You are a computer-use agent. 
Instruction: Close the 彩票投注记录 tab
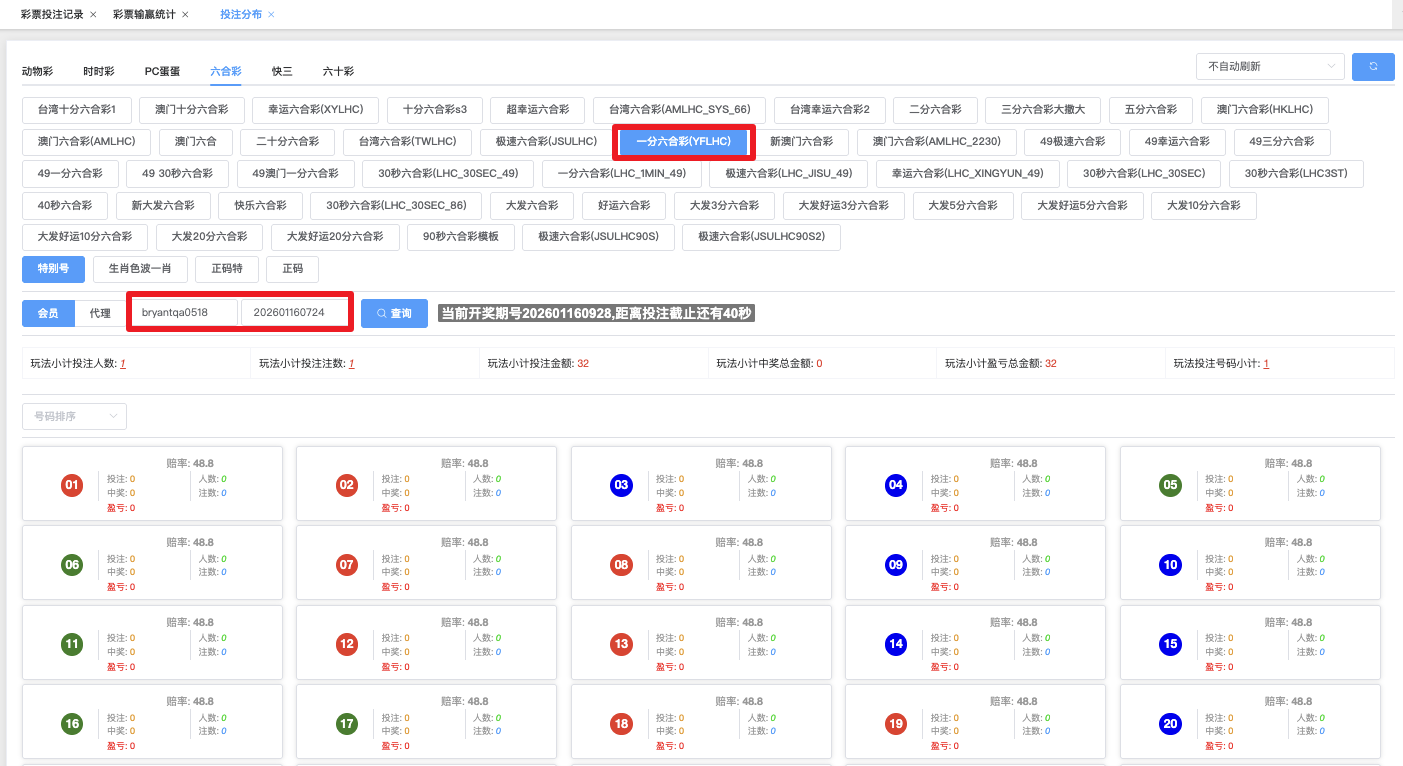pos(93,15)
